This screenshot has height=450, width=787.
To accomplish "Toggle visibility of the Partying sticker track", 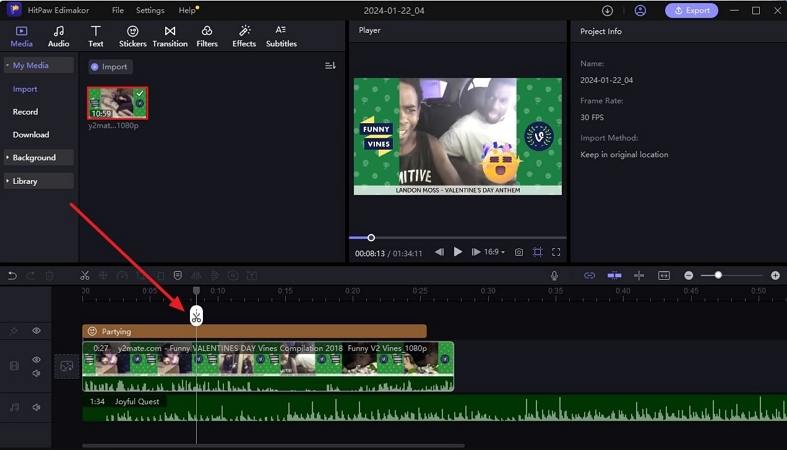I will point(36,331).
